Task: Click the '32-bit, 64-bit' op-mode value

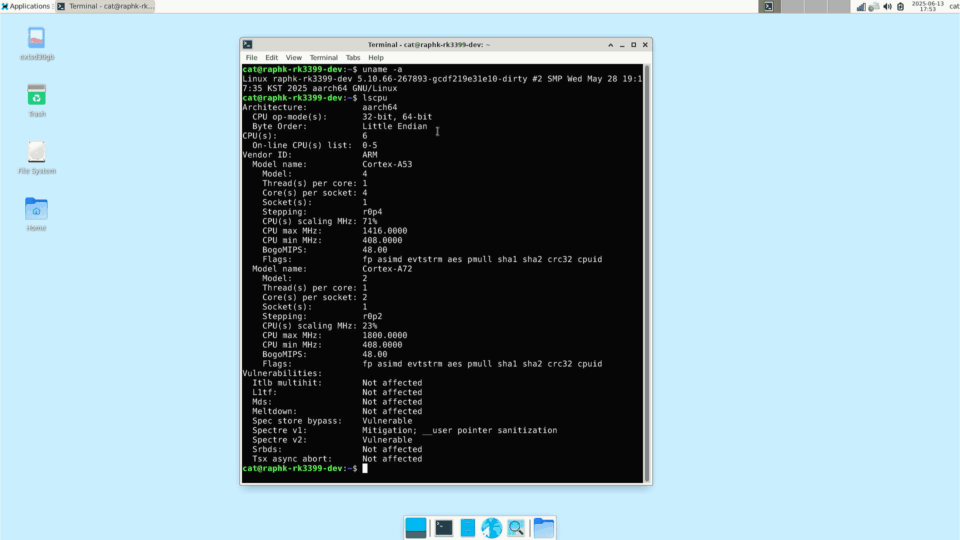Action: click(397, 116)
